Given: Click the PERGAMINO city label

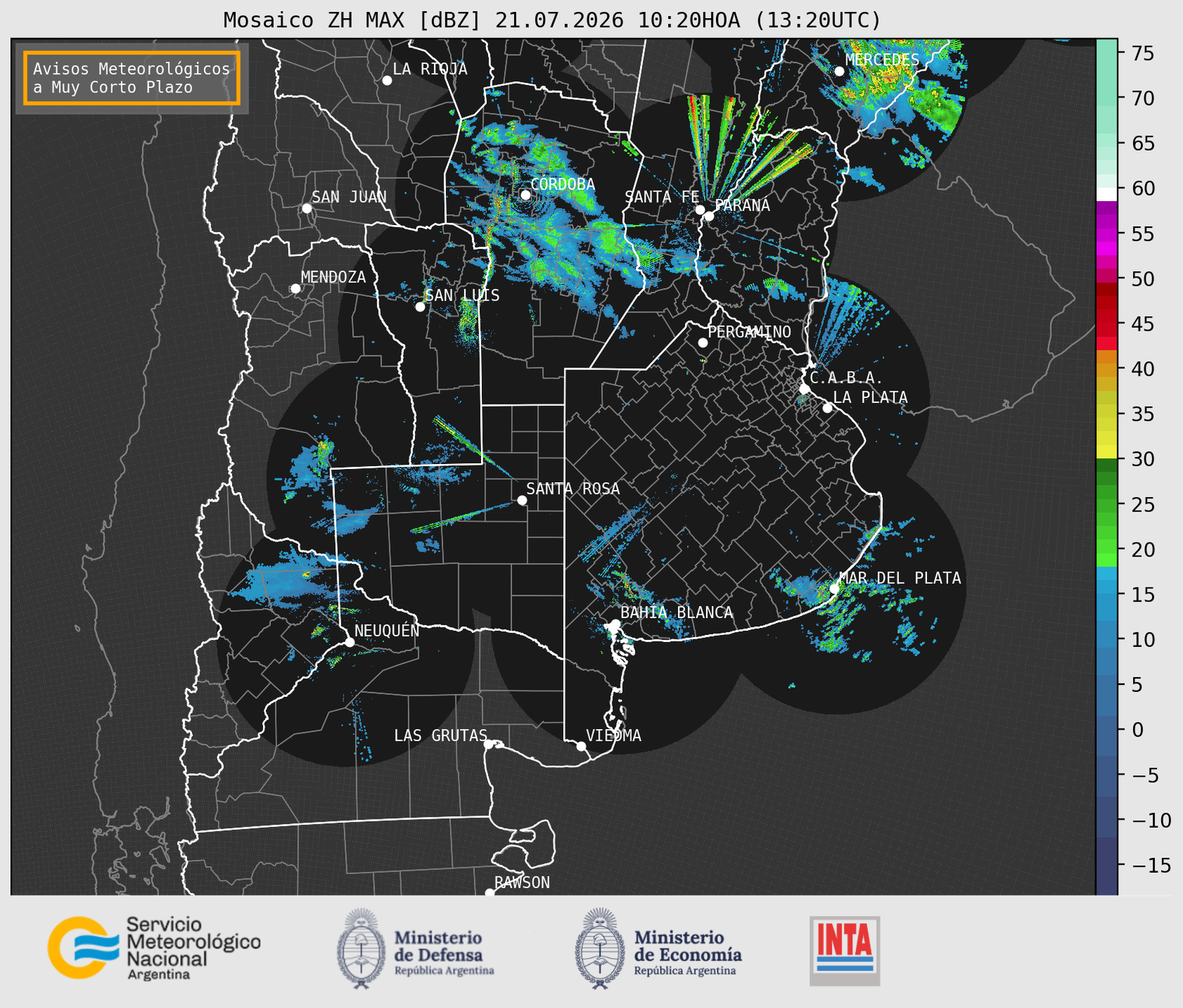Looking at the screenshot, I should [750, 332].
